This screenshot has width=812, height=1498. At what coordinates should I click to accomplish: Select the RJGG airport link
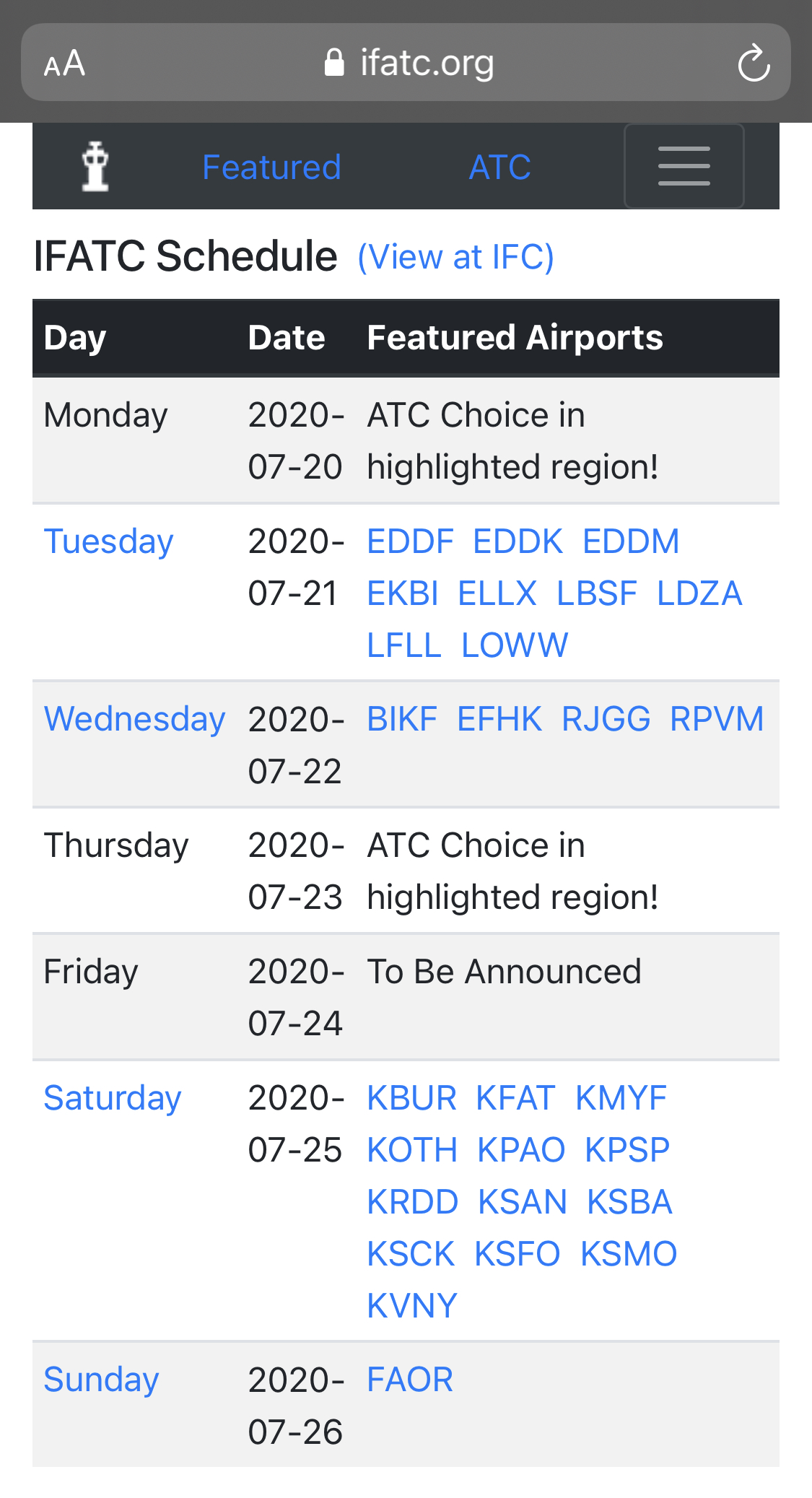tap(606, 719)
